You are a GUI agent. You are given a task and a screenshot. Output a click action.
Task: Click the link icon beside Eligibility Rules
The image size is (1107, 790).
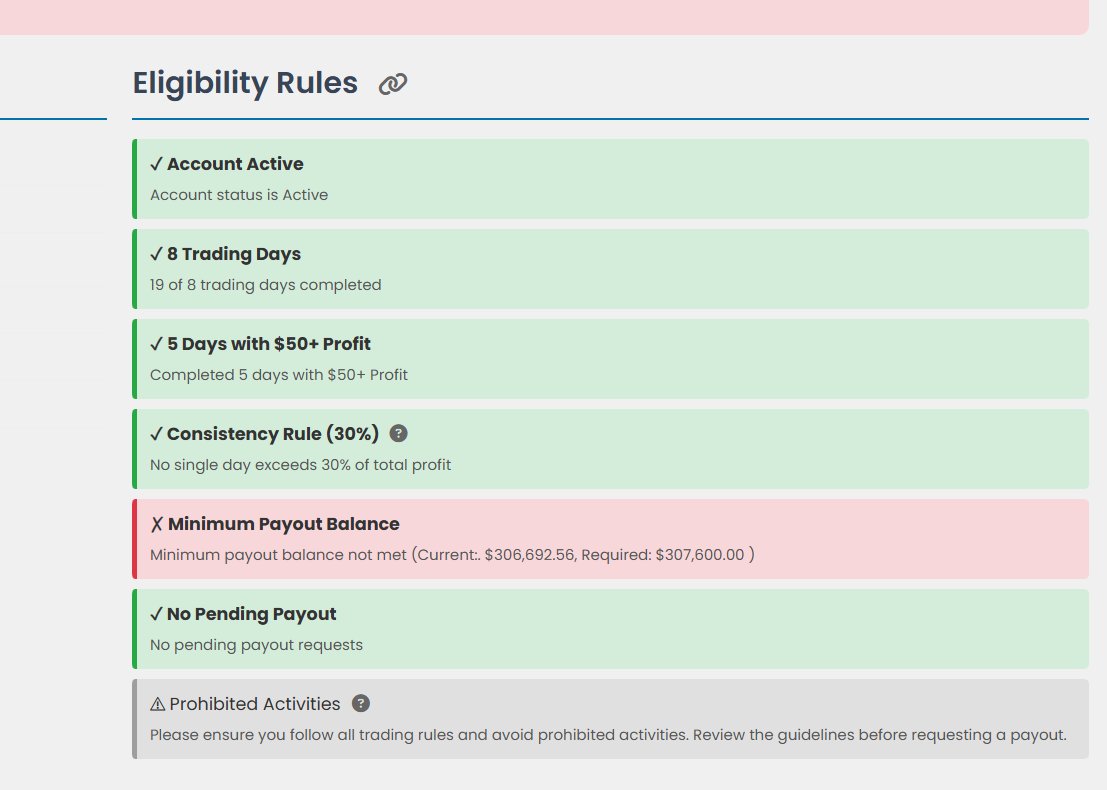(x=393, y=84)
